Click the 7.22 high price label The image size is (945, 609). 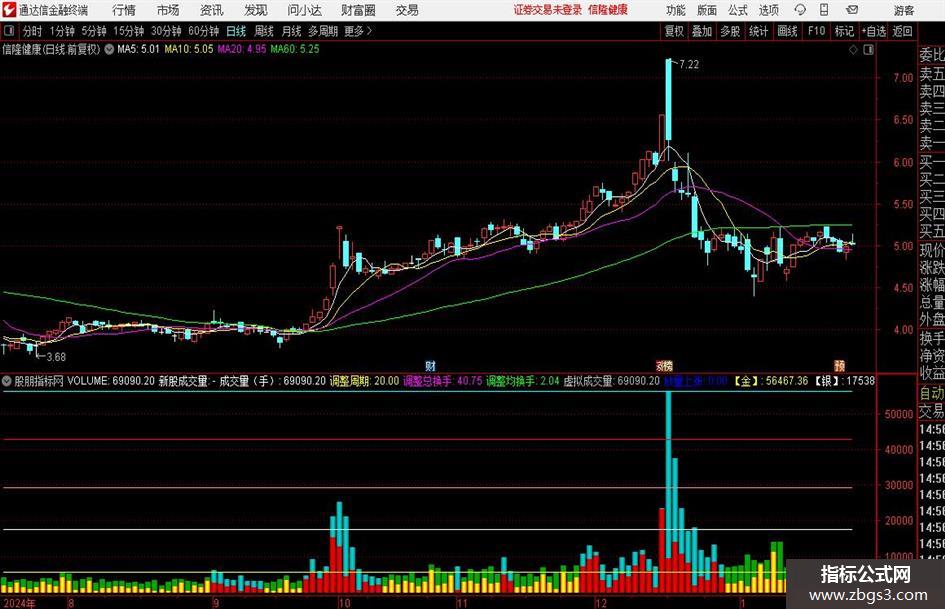[x=689, y=65]
